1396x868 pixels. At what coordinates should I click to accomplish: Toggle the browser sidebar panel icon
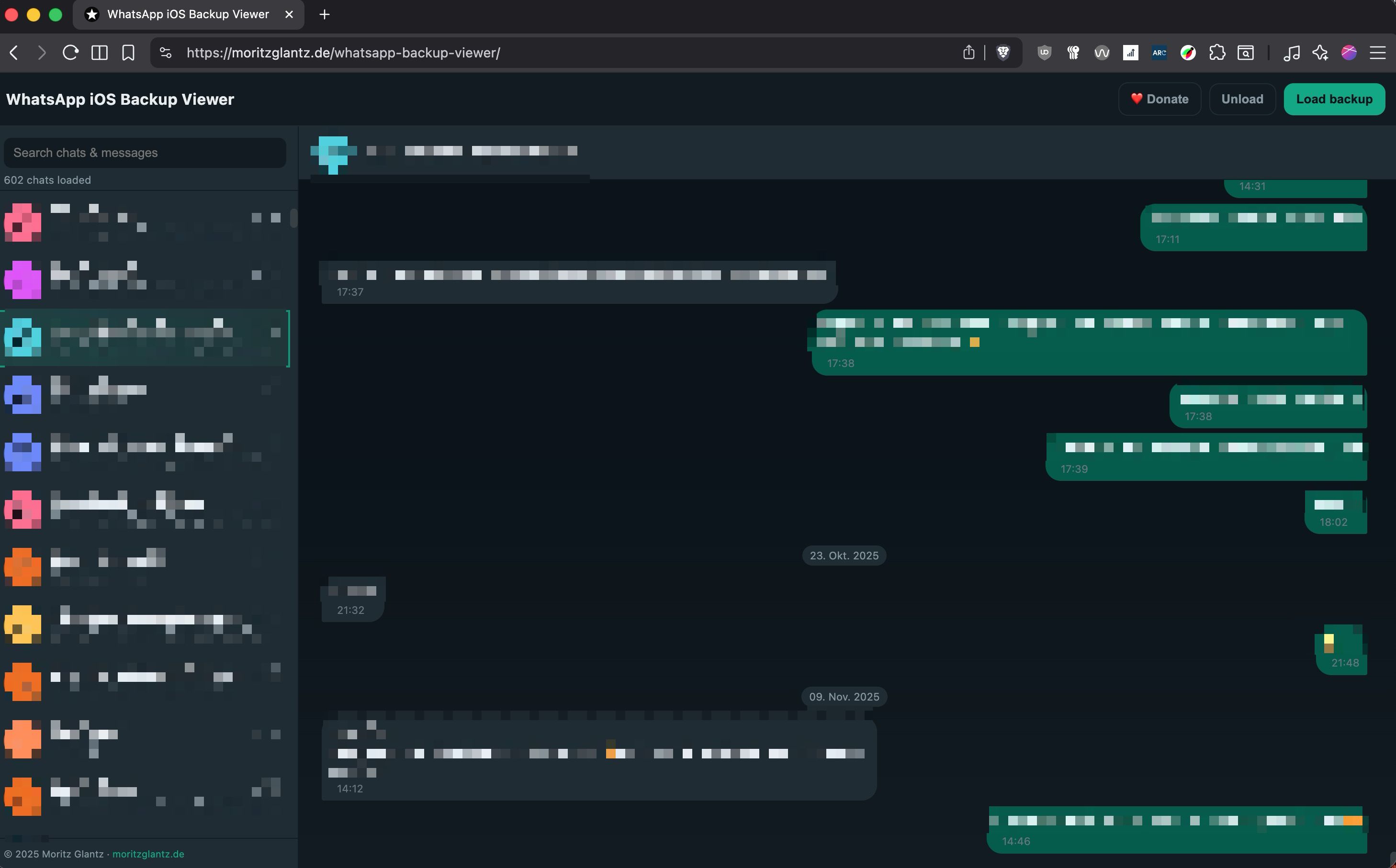(x=100, y=53)
